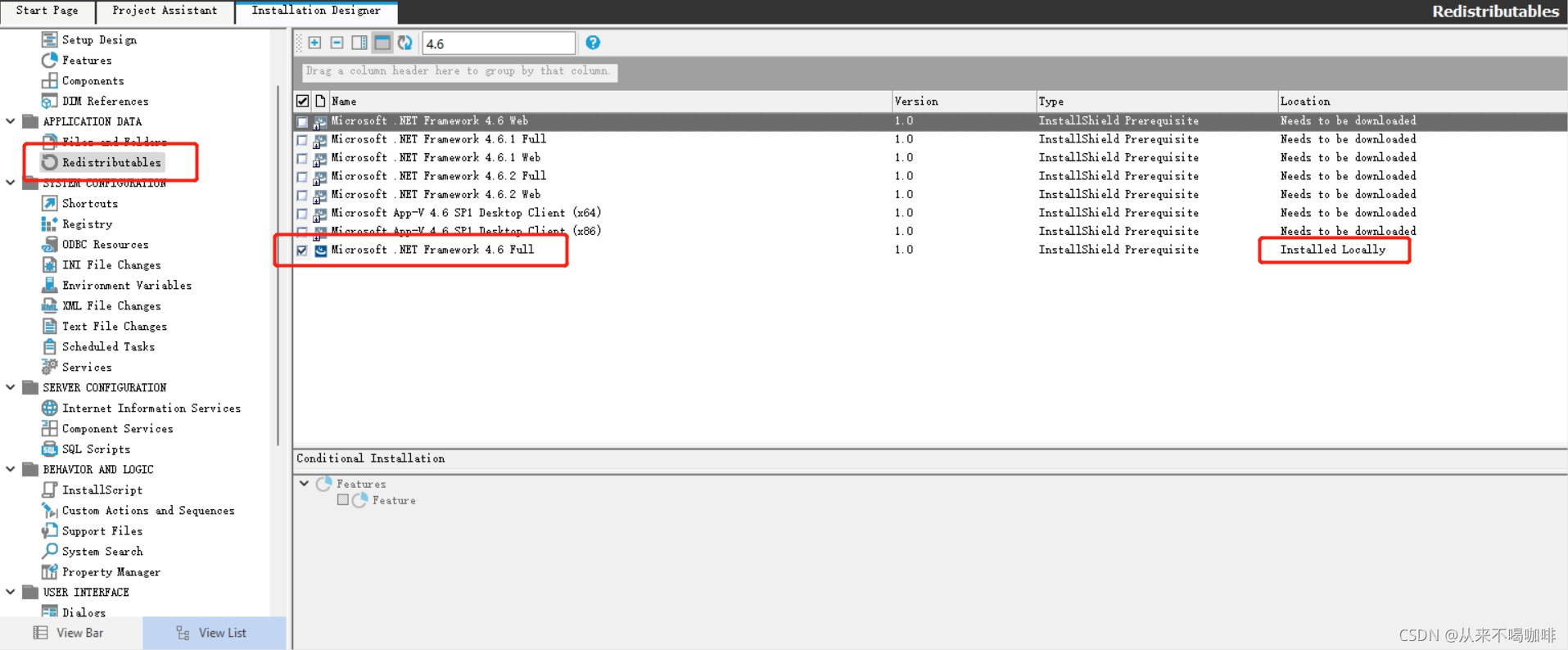This screenshot has width=1568, height=650.
Task: Switch to the Start Page tab
Action: click(47, 11)
